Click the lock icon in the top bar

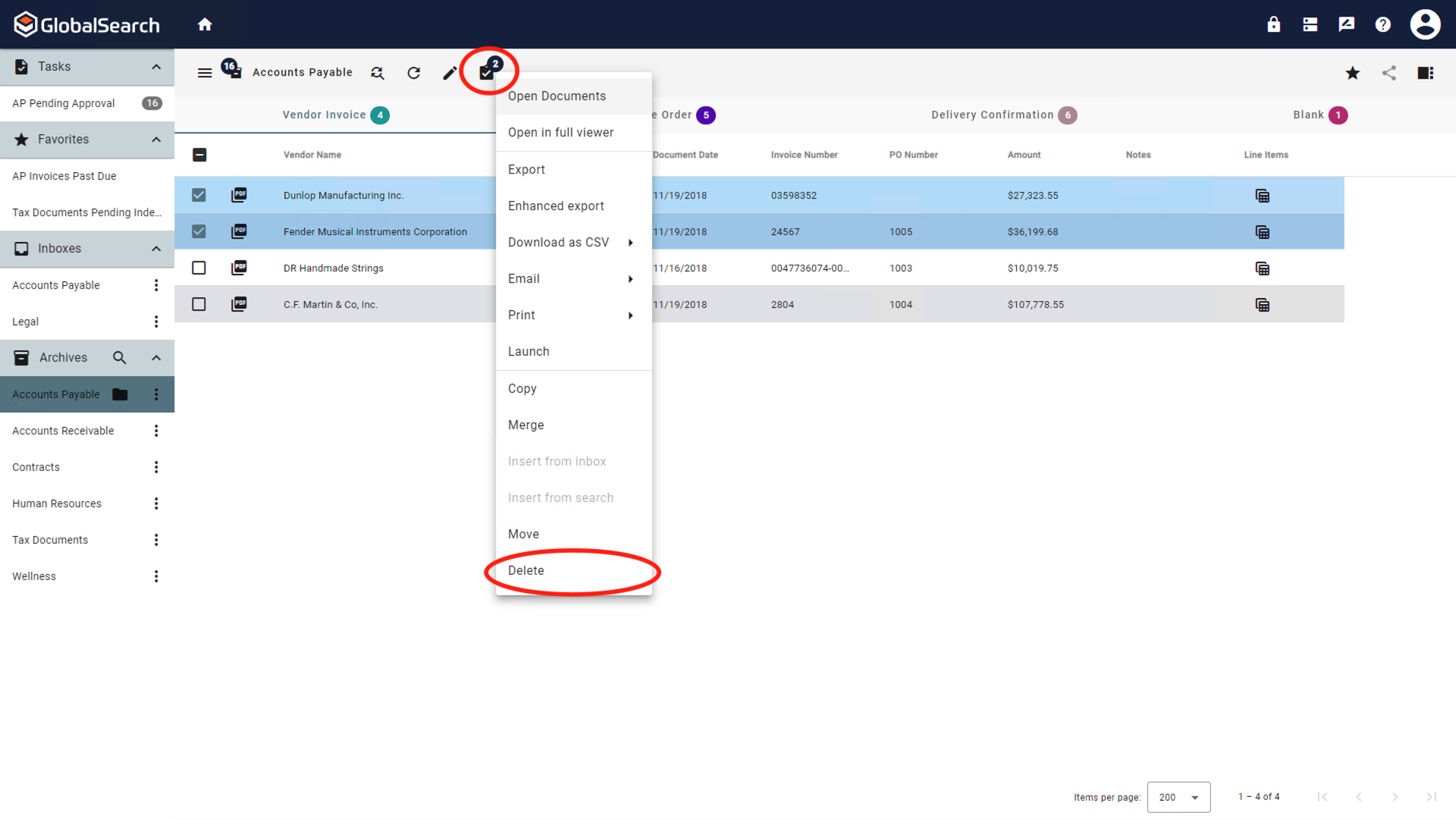[1273, 24]
